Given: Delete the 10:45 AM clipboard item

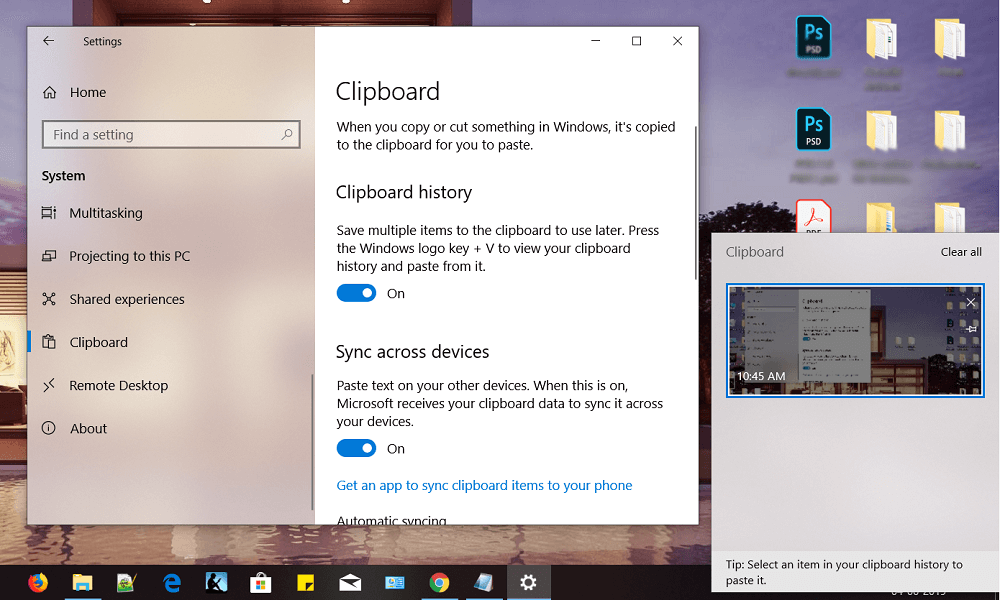Looking at the screenshot, I should (971, 302).
